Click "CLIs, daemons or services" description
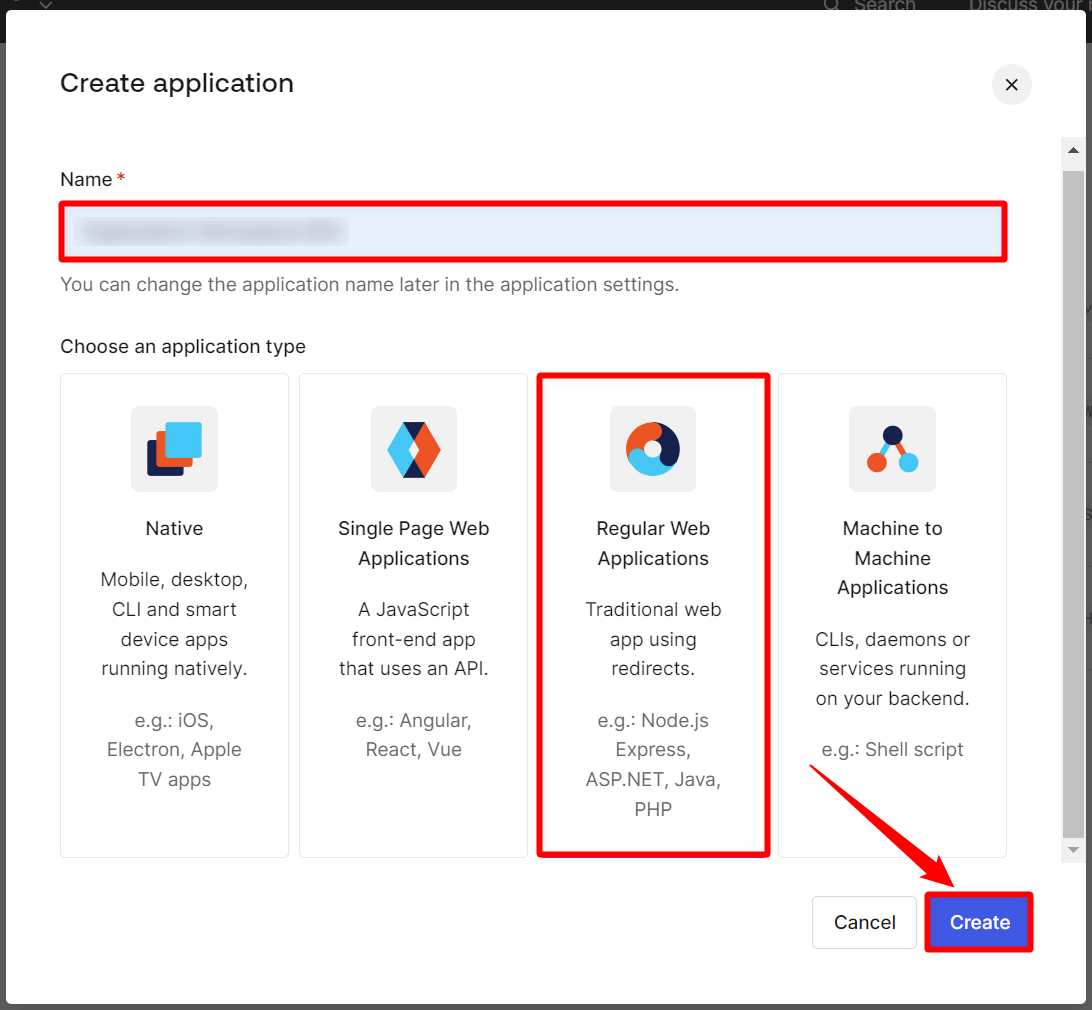This screenshot has width=1092, height=1010. (892, 668)
